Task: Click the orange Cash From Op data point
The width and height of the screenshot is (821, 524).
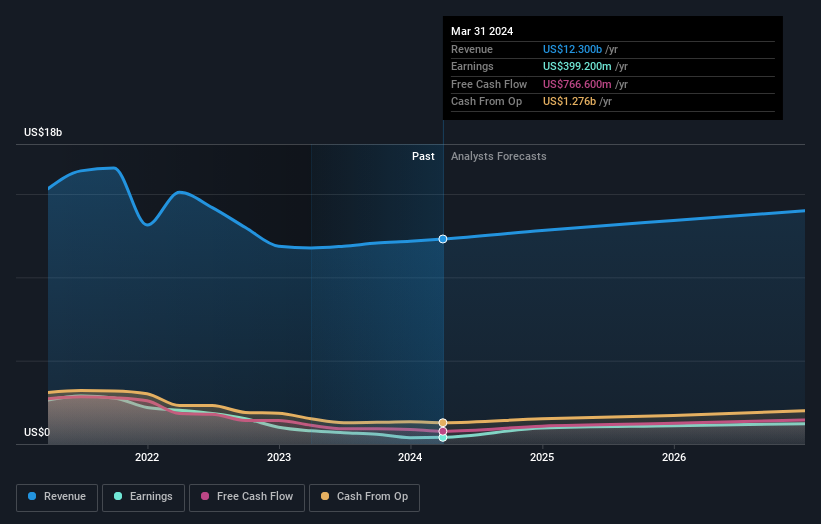Action: pos(443,422)
